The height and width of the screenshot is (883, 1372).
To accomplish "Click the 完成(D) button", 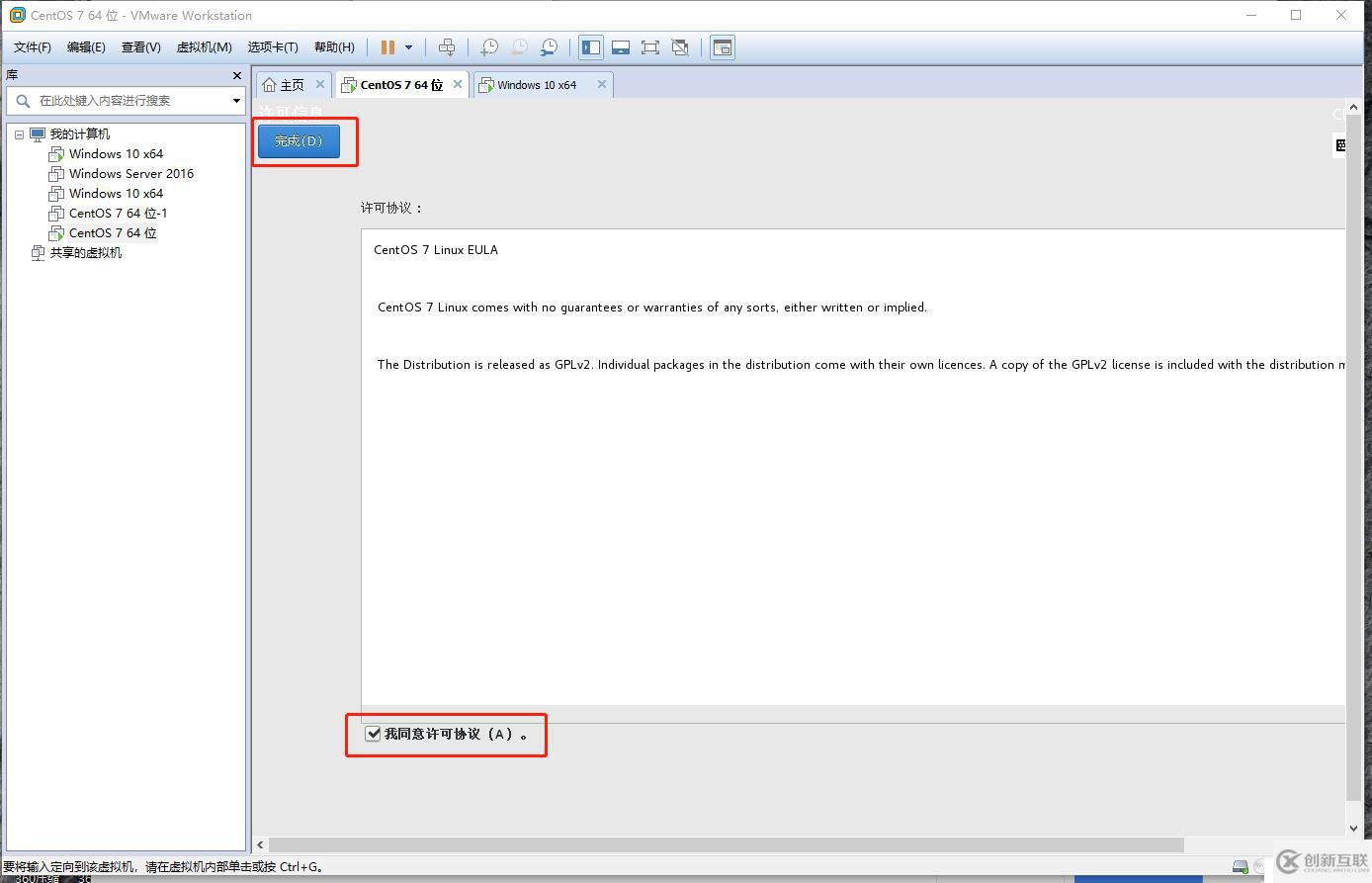I will point(299,141).
